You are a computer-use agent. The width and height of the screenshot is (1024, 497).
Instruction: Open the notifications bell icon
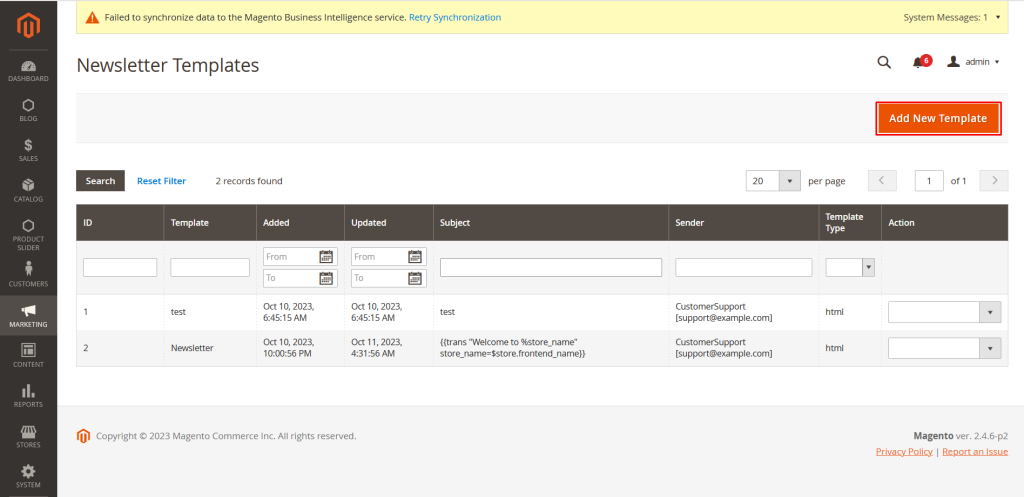click(919, 62)
